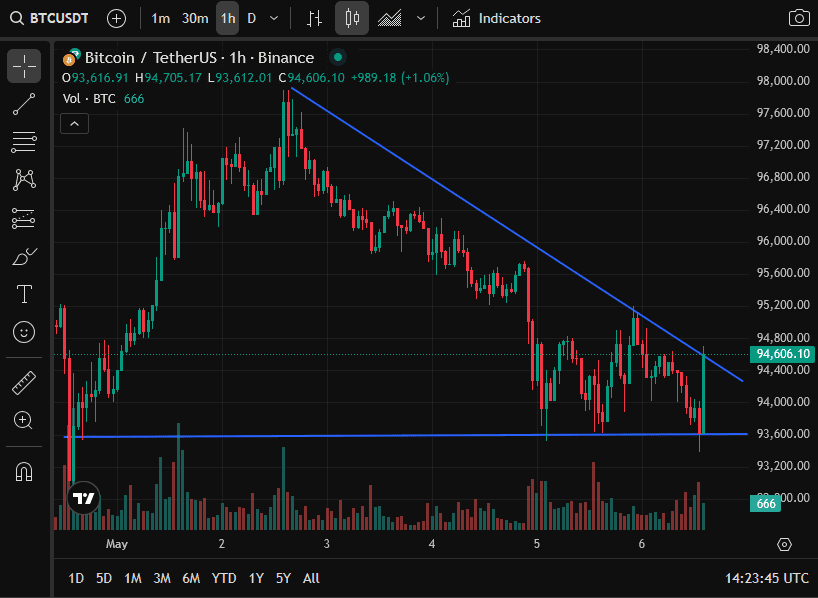Viewport: 818px width, 598px height.
Task: Select the text annotation tool
Action: pyautogui.click(x=24, y=294)
